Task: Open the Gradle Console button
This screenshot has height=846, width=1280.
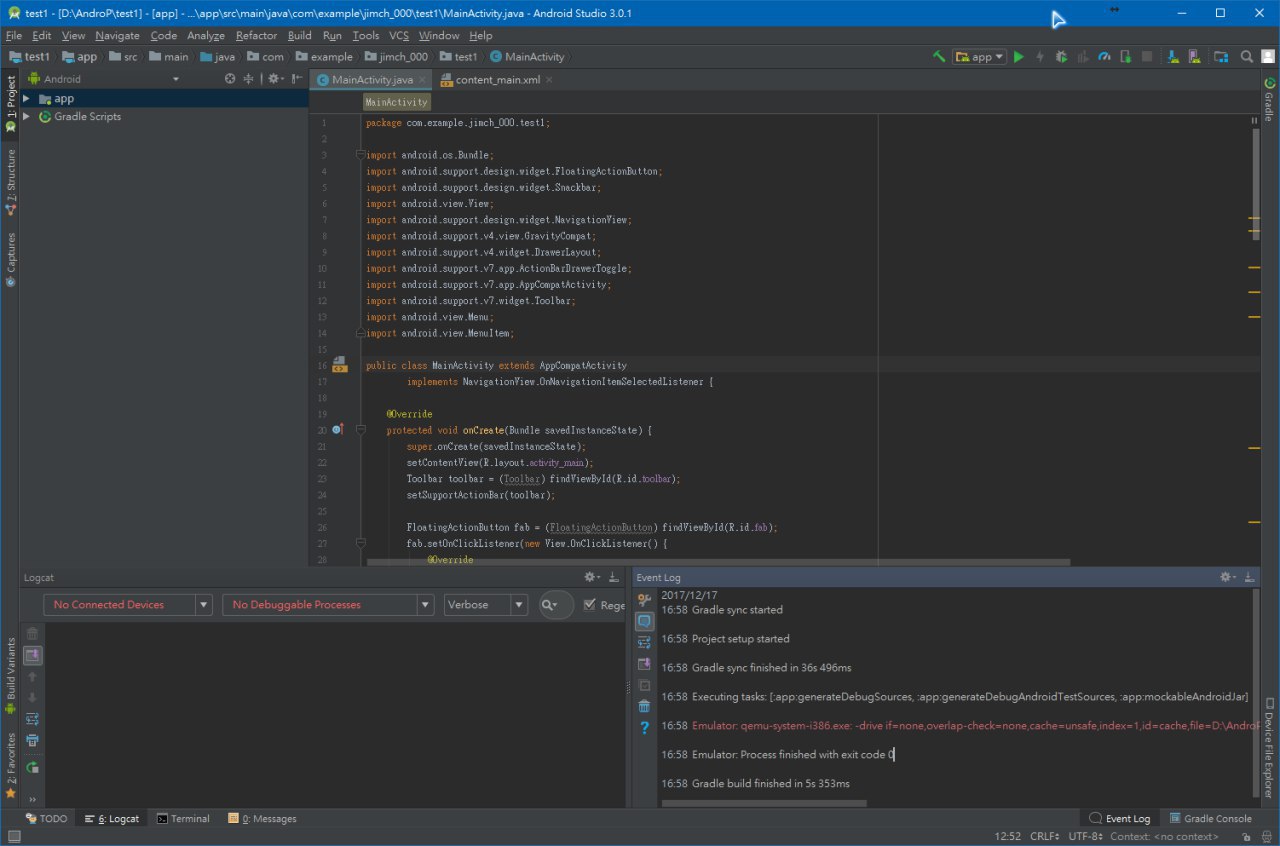Action: tap(1210, 819)
